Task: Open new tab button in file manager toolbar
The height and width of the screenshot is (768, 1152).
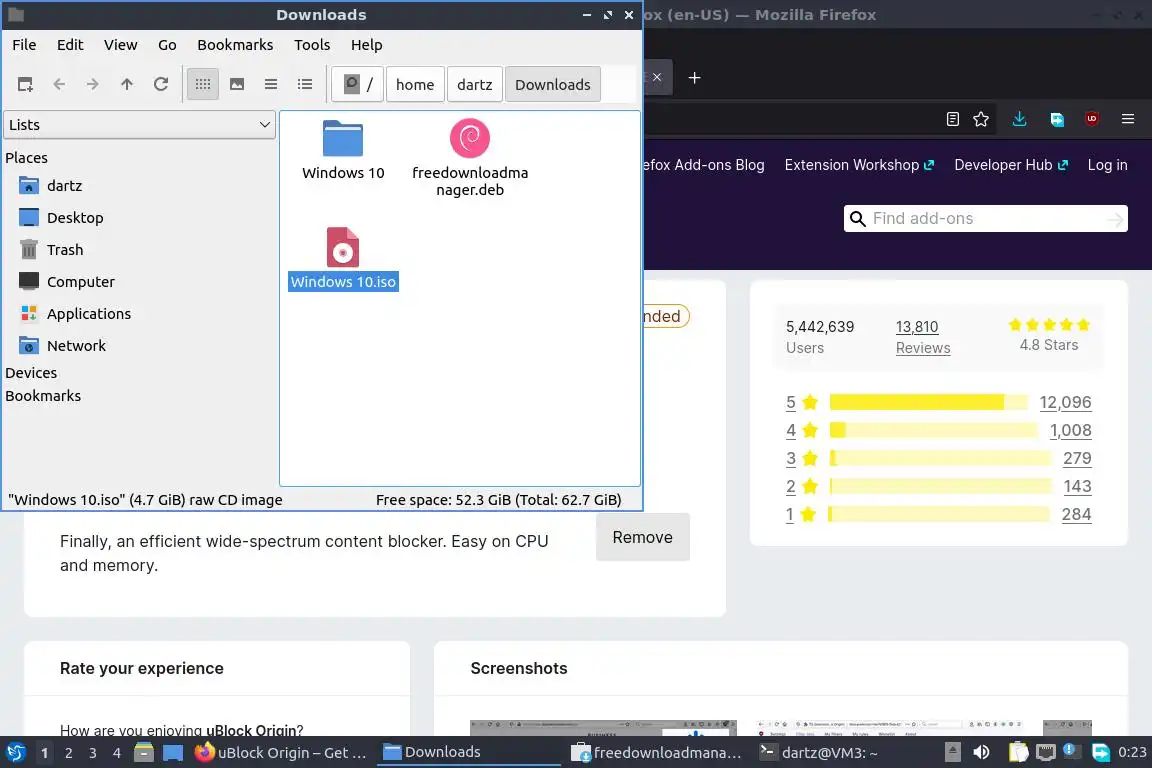Action: click(x=25, y=85)
